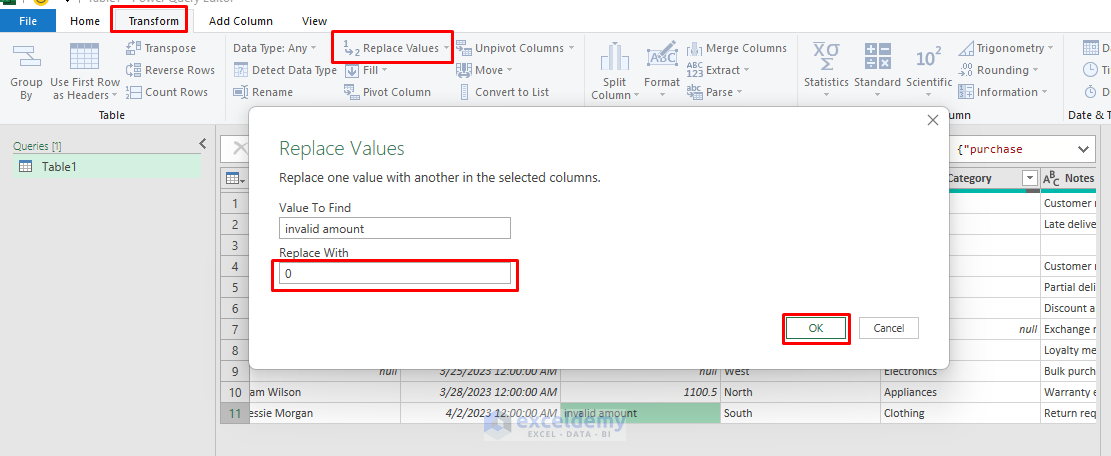
Task: Click the 1100.5 cell in row 10
Action: [640, 392]
